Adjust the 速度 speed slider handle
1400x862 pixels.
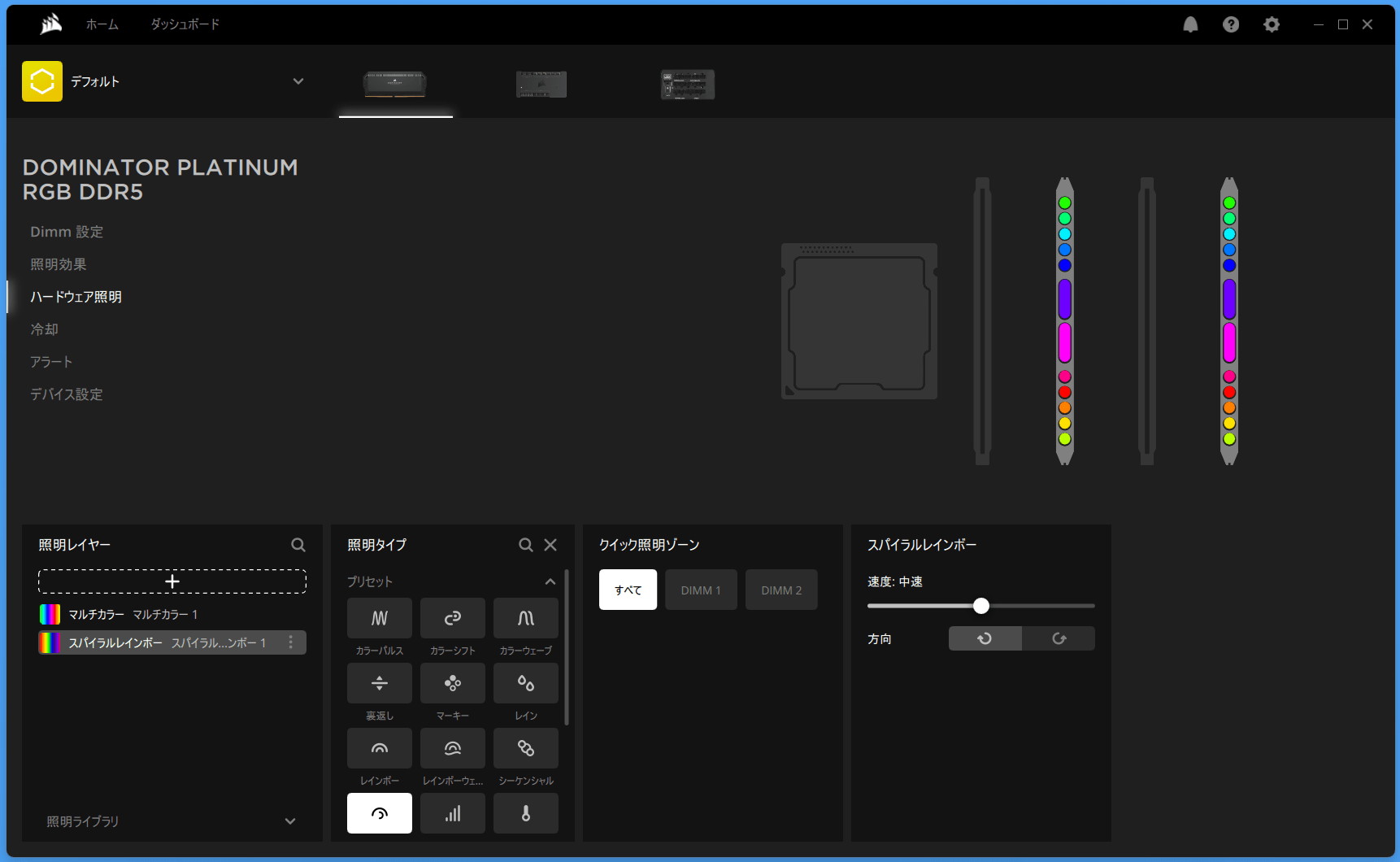(981, 606)
